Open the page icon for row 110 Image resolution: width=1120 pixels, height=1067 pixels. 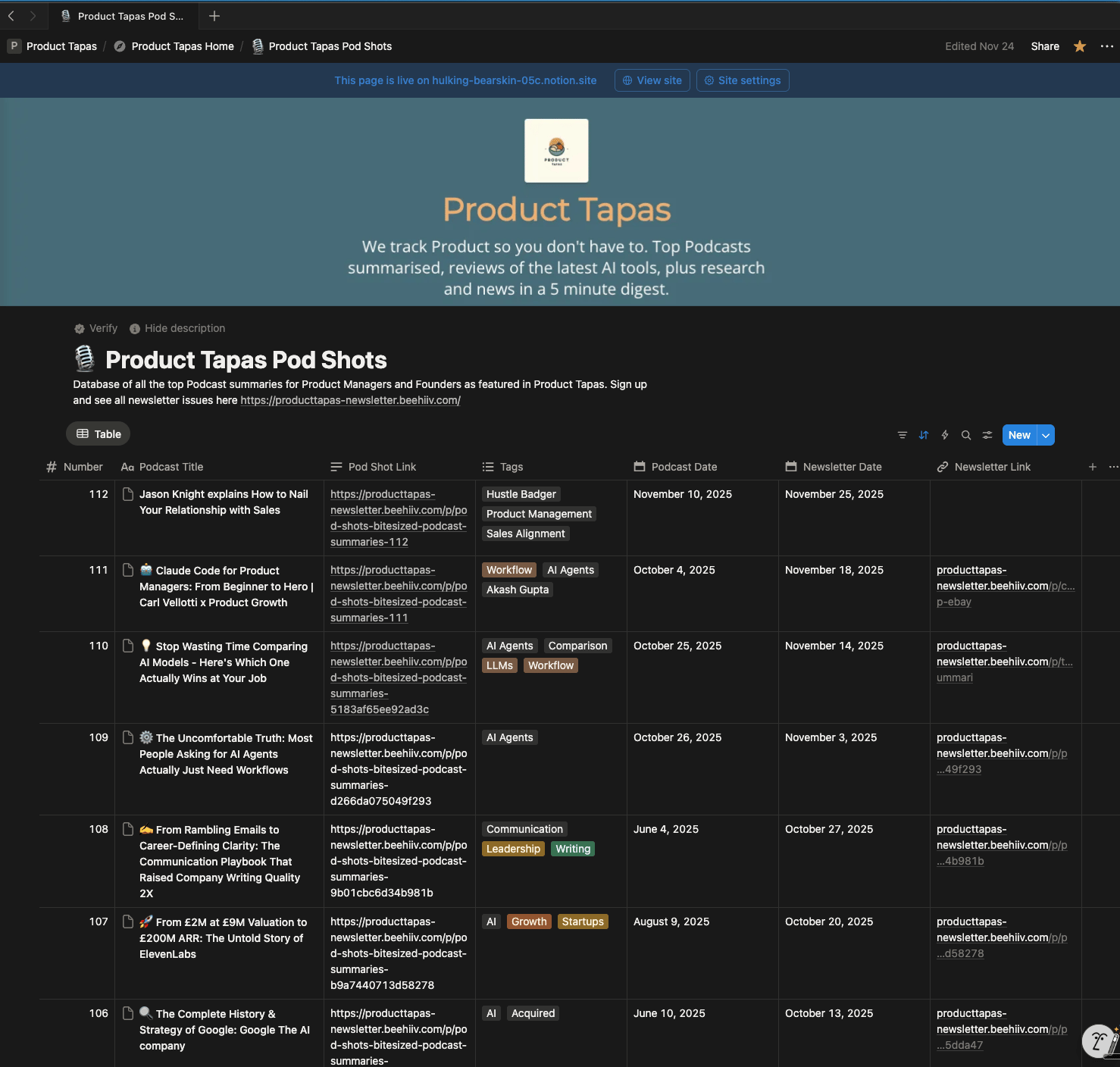(128, 646)
